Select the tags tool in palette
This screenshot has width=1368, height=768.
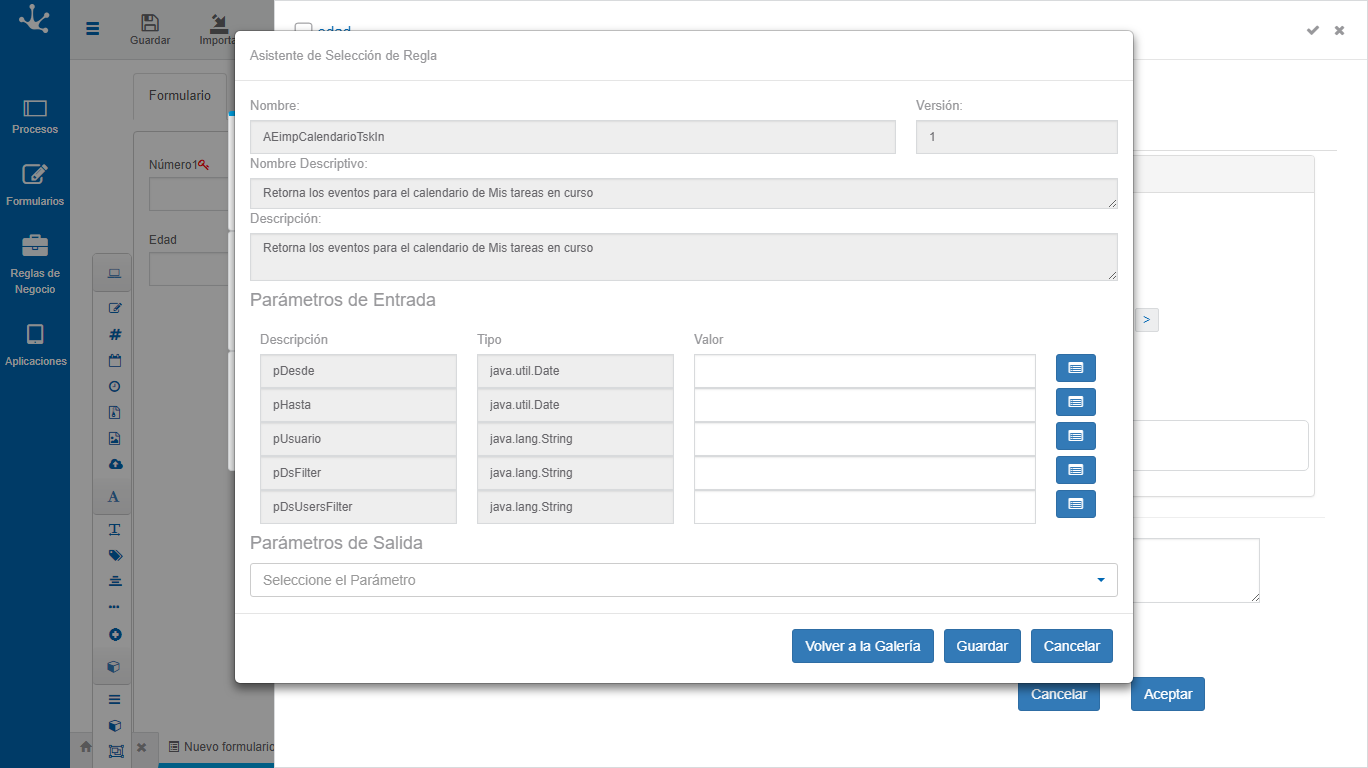click(114, 555)
